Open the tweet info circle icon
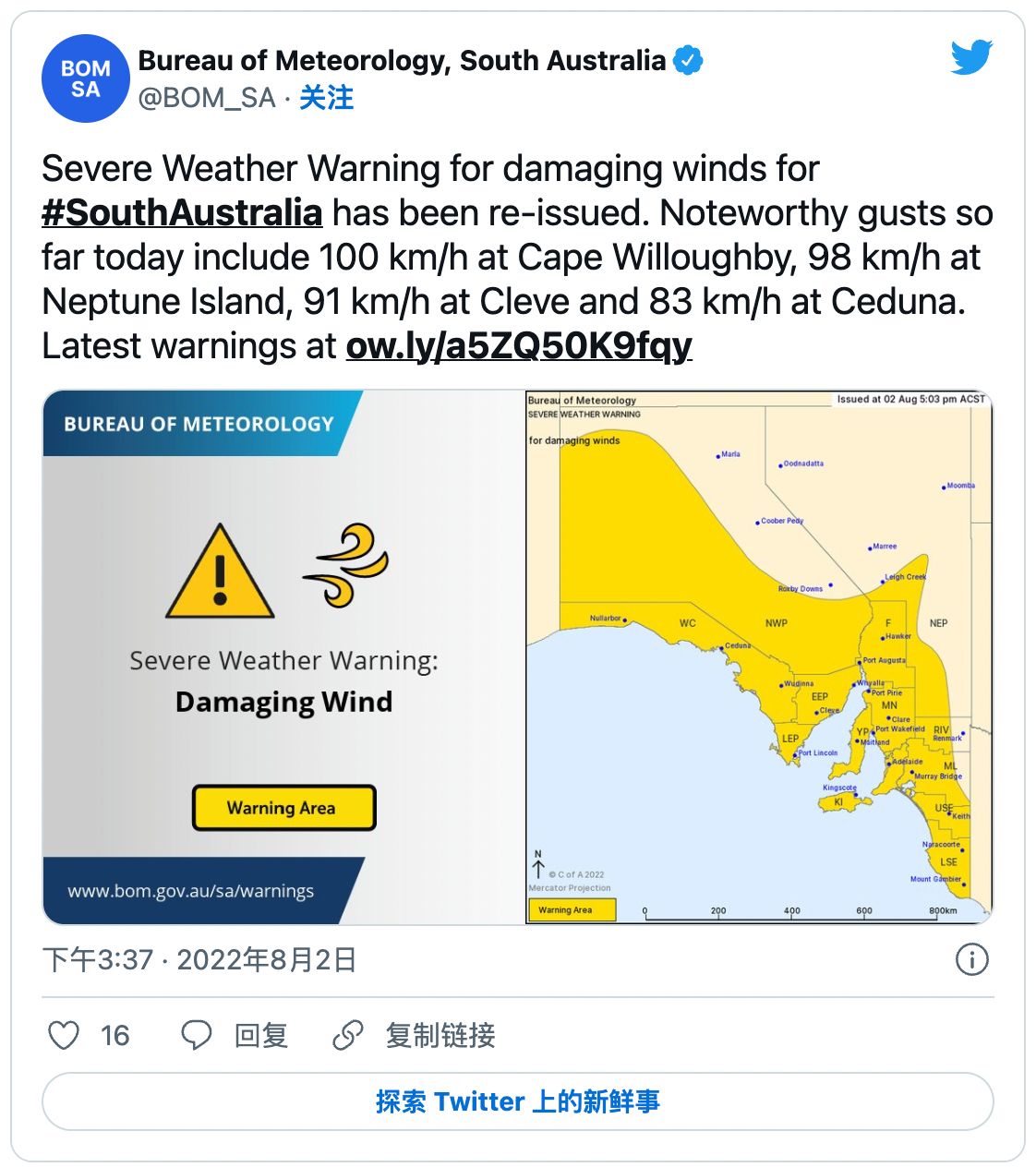 (x=971, y=959)
